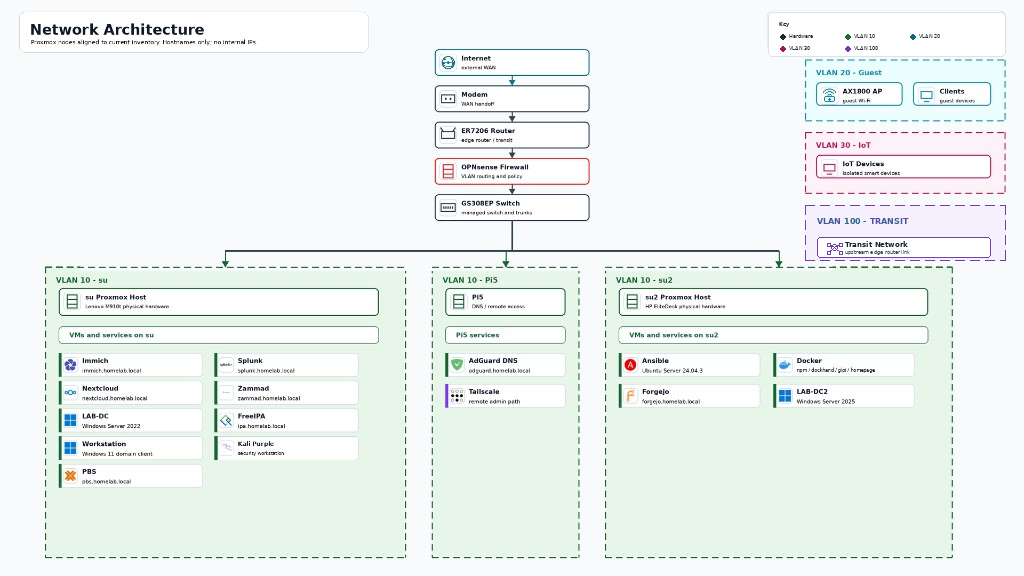Click the 'Windows 11 domain client' text
Viewport: 1024px width, 576px height.
point(117,453)
